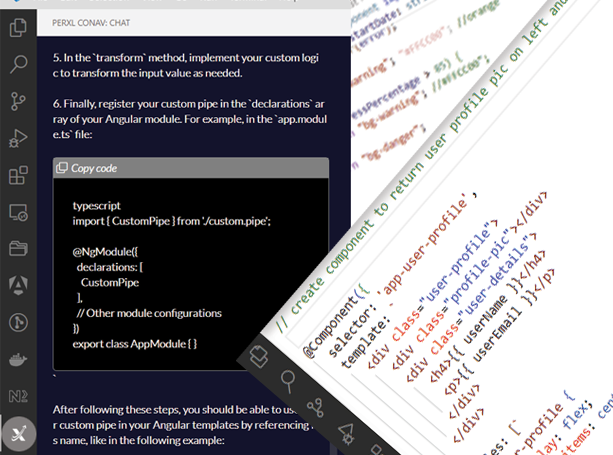Open the Angular icon in activity bar

click(x=18, y=285)
